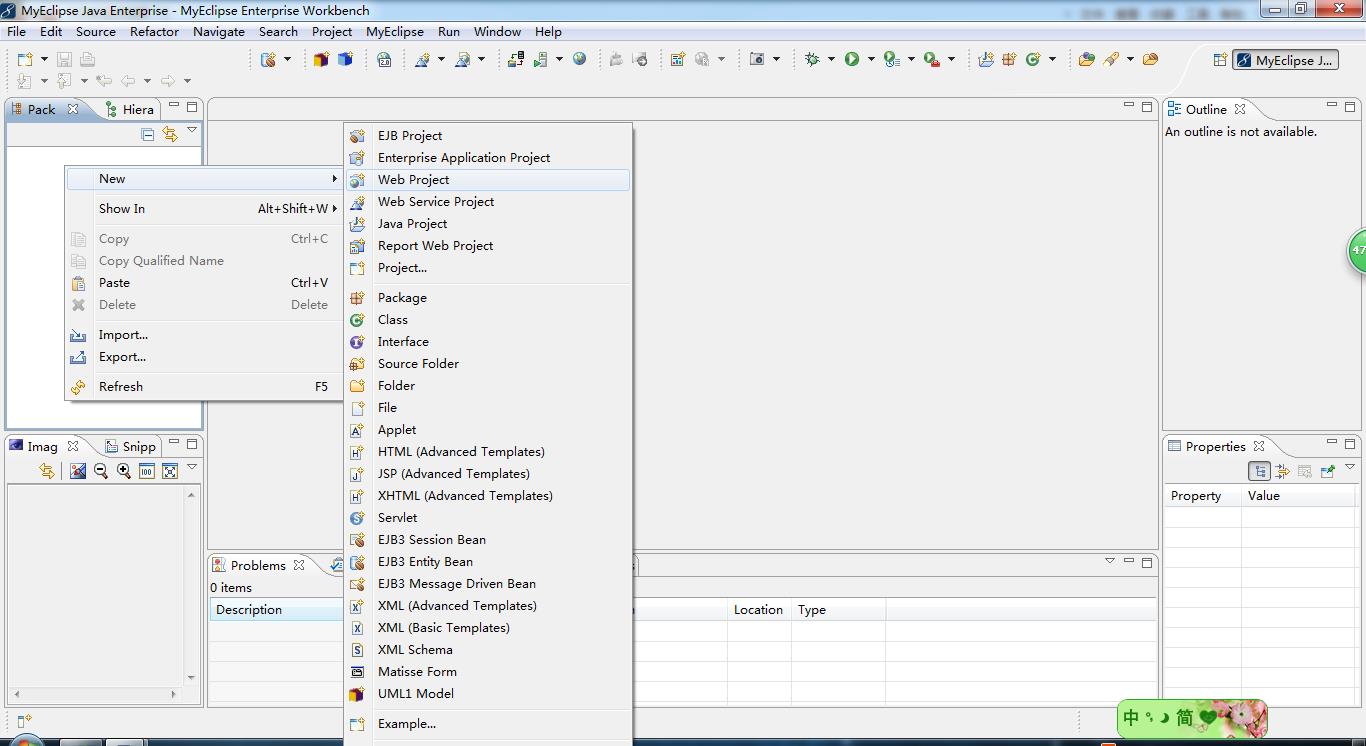
Task: Click the fit-to-window image icon
Action: pyautogui.click(x=170, y=471)
